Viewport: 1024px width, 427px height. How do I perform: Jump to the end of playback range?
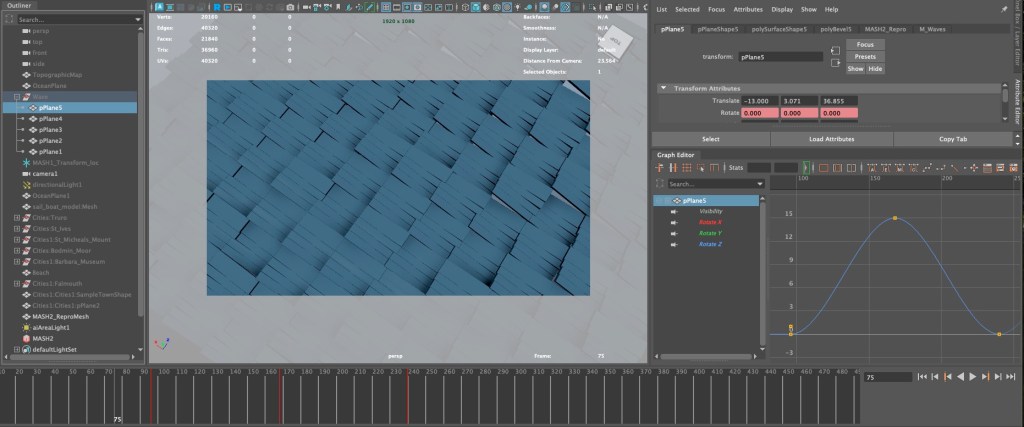[x=1009, y=377]
